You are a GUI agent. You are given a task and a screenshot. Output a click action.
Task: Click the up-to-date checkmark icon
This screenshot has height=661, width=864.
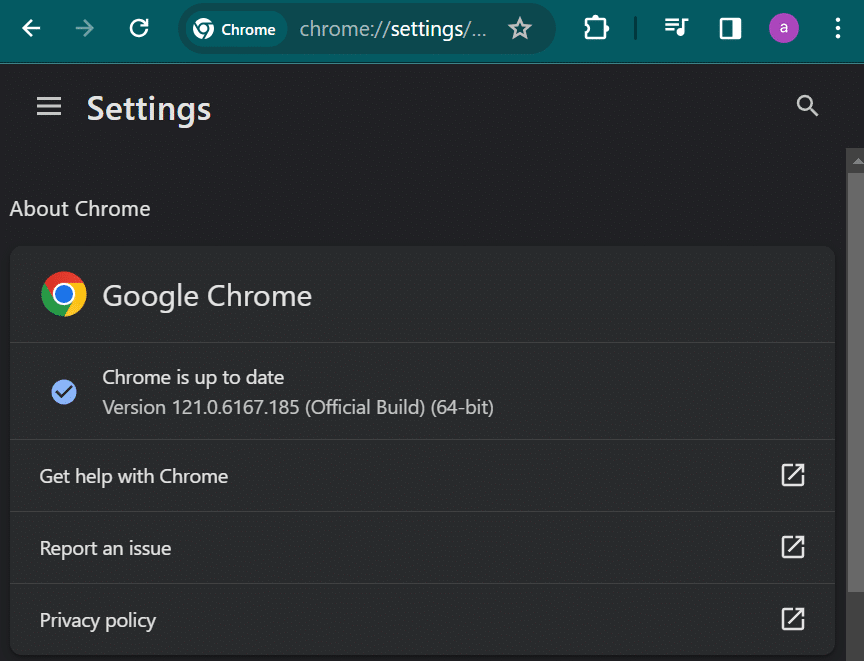tap(64, 392)
